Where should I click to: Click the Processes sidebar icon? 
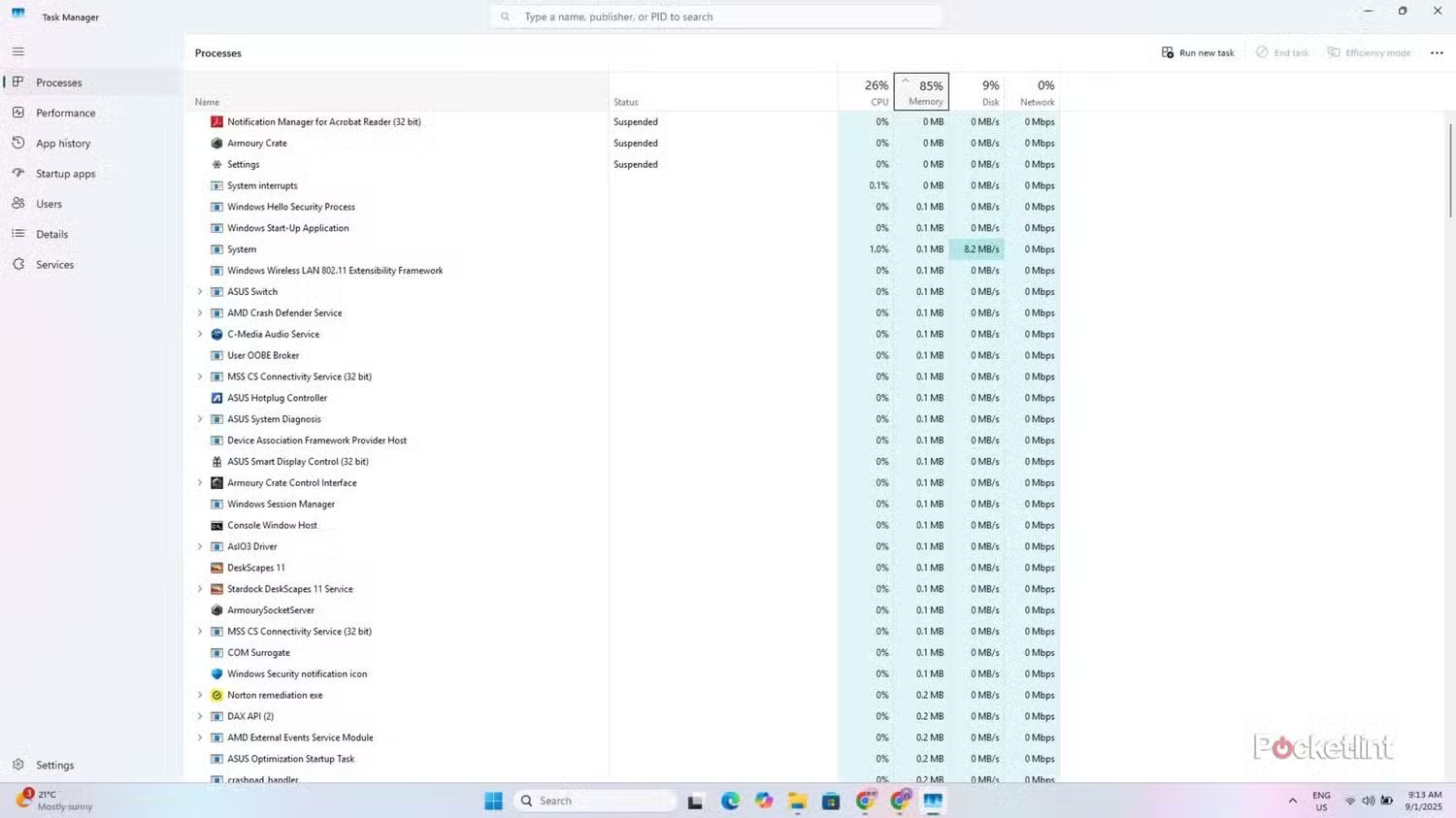[18, 82]
